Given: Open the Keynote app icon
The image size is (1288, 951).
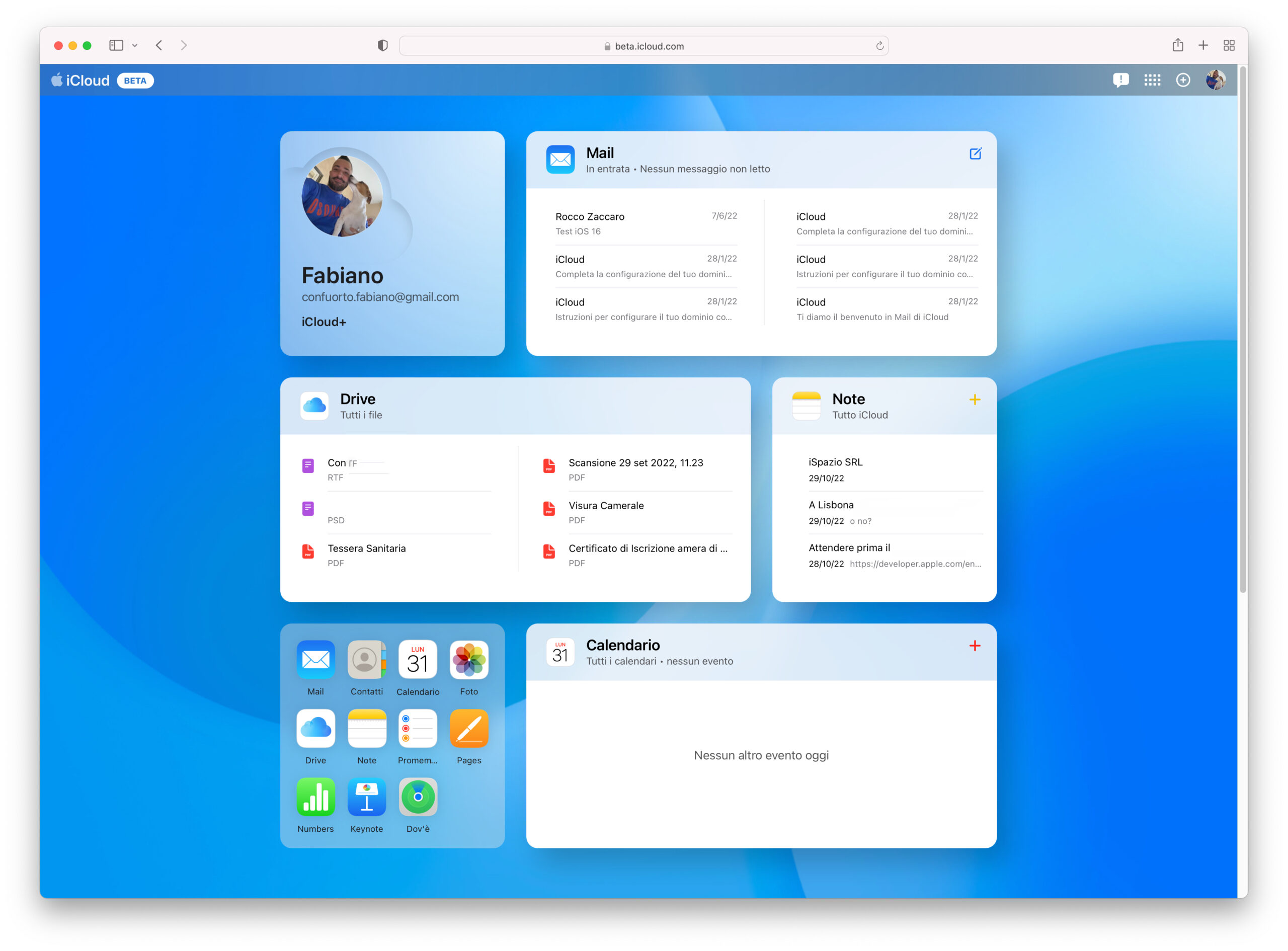Looking at the screenshot, I should click(x=367, y=798).
